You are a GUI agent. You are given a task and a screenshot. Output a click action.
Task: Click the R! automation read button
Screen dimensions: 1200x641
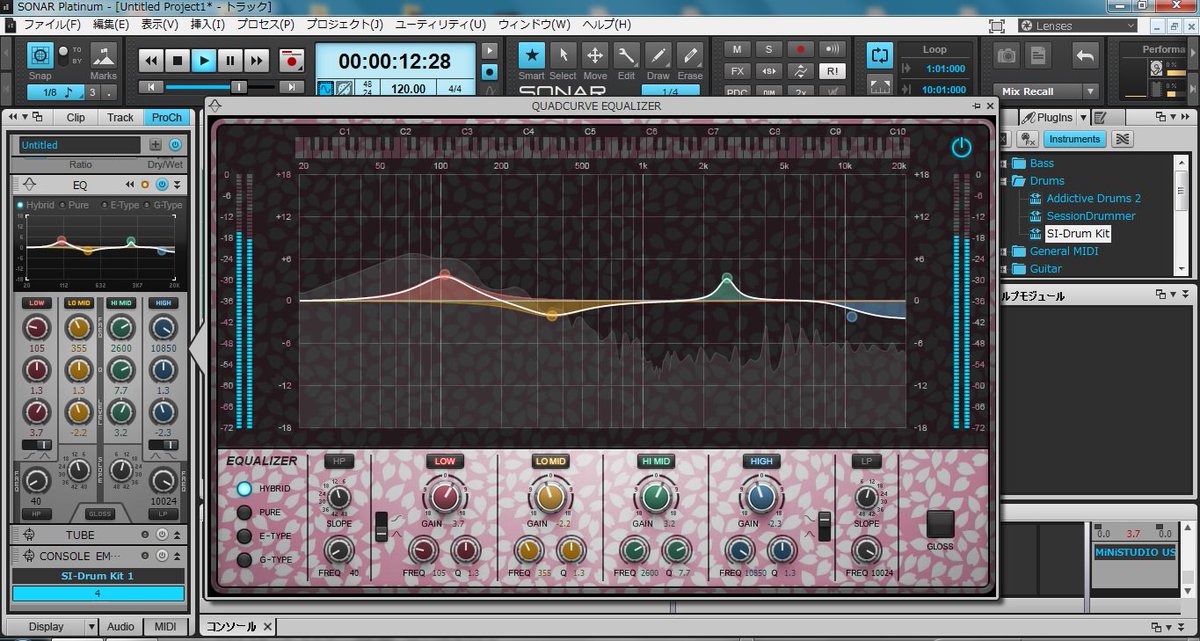click(x=832, y=71)
